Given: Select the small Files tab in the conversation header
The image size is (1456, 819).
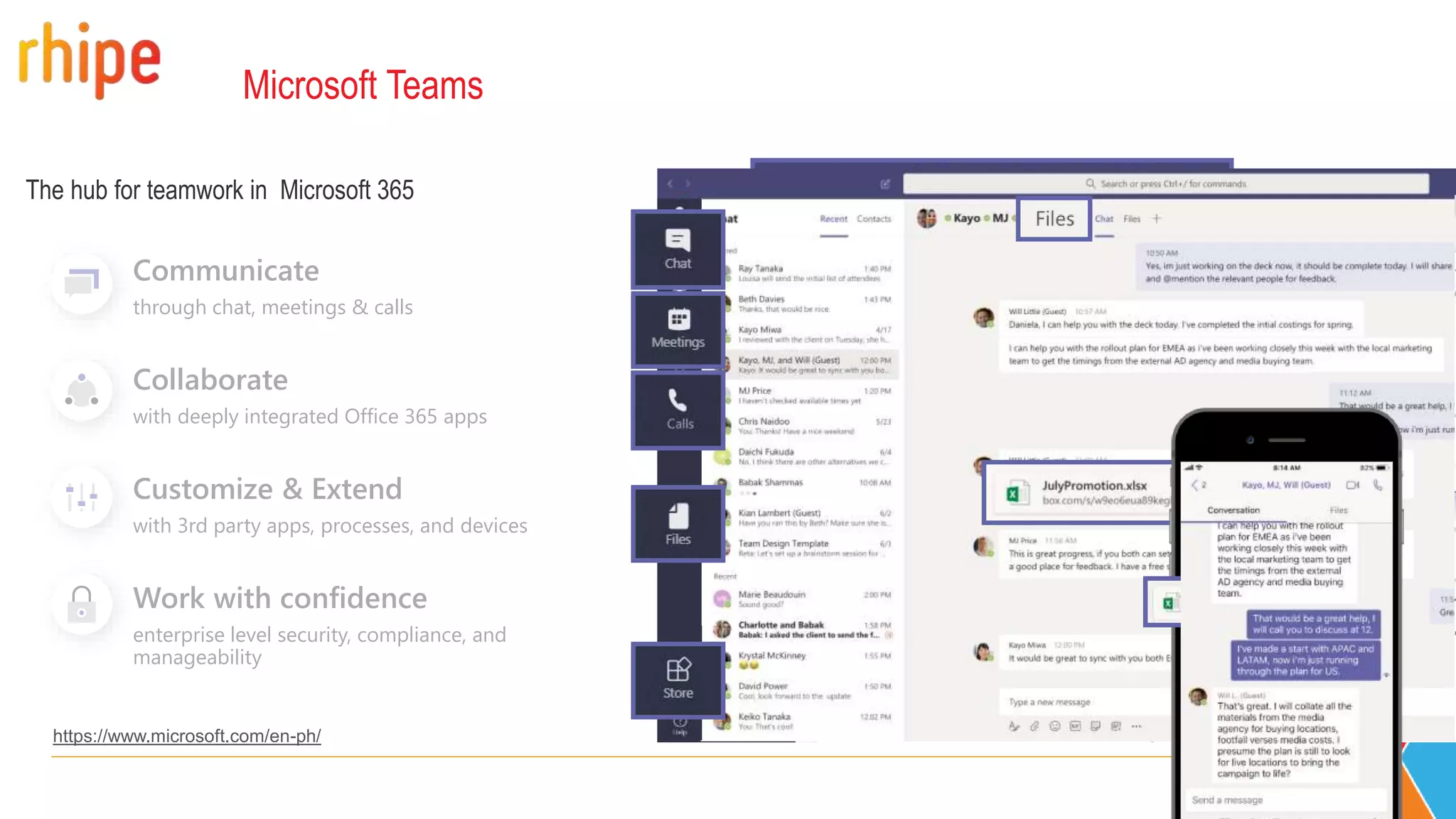Looking at the screenshot, I should (1132, 219).
